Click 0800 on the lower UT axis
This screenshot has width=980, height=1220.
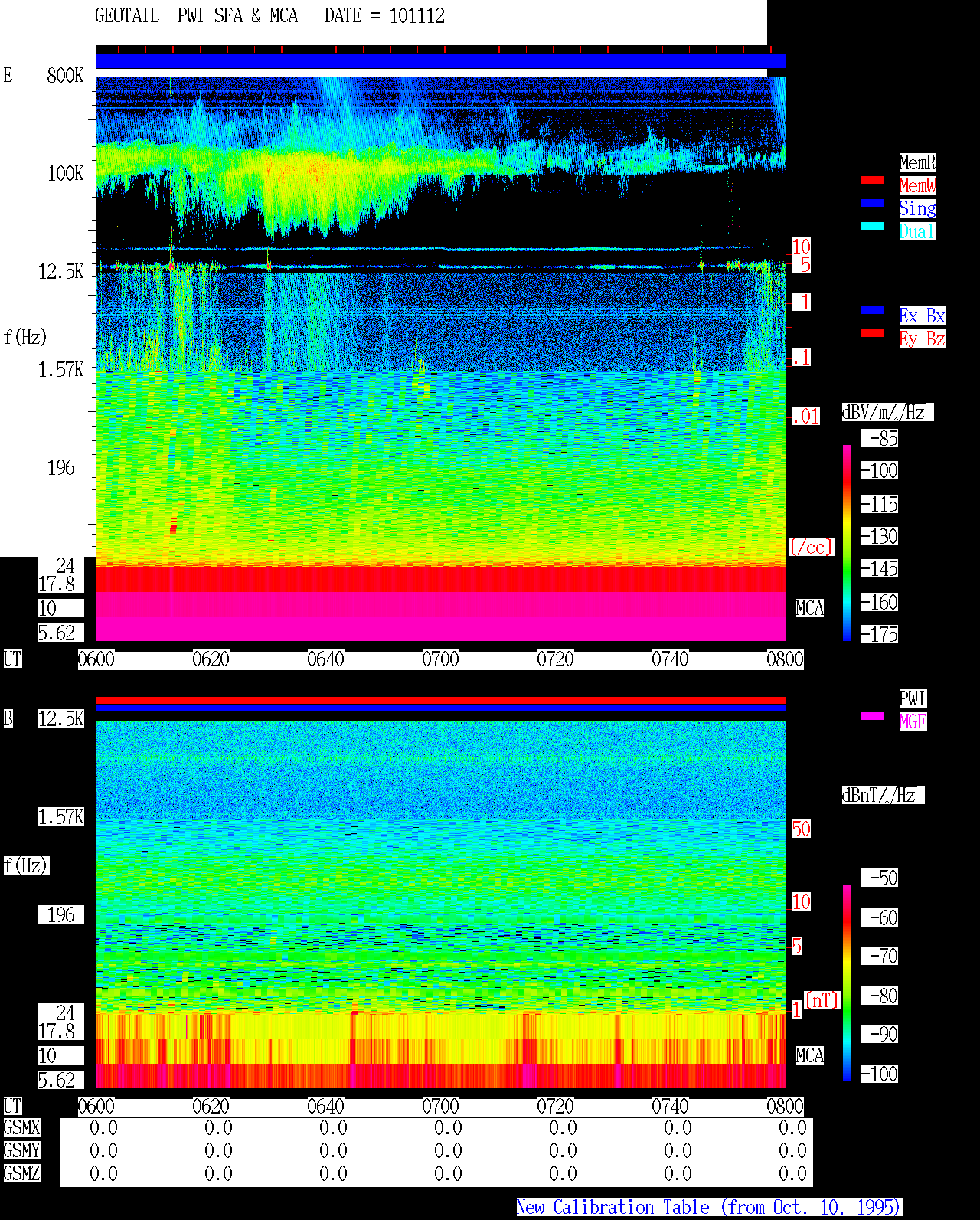(x=785, y=1107)
